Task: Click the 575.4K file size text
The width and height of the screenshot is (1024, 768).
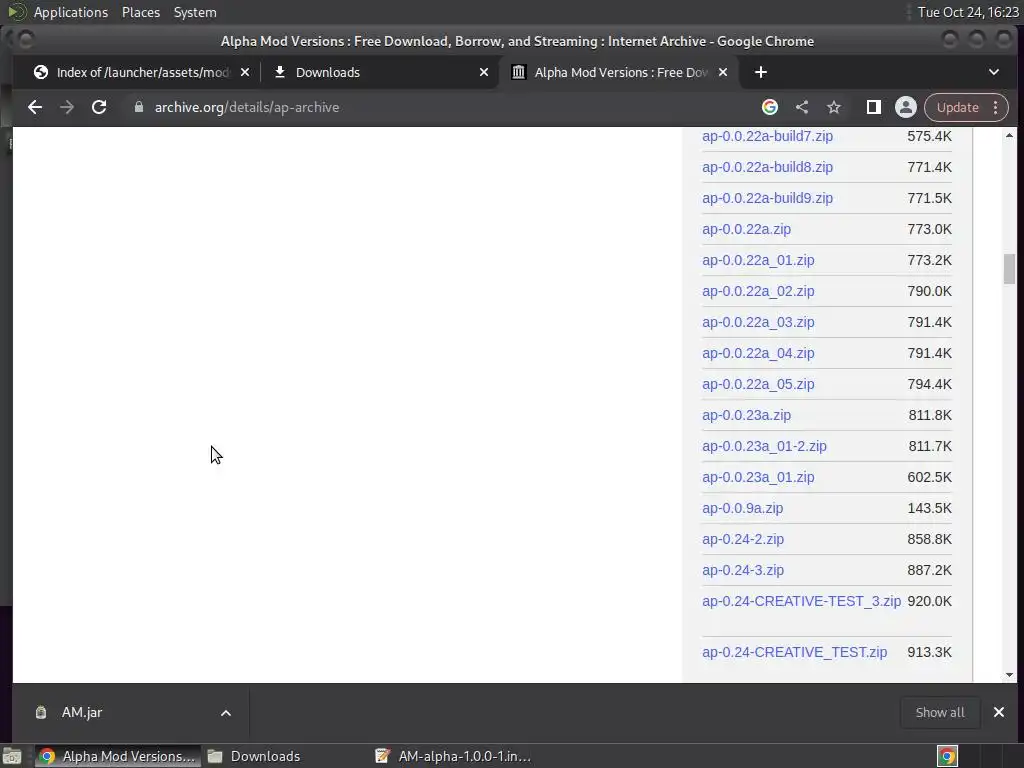Action: click(x=929, y=136)
